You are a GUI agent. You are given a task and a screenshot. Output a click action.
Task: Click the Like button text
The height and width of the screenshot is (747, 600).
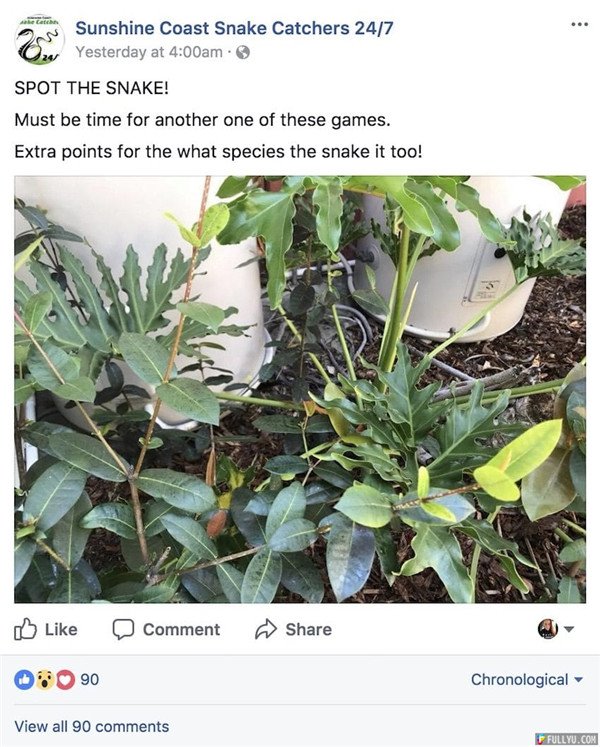click(x=61, y=629)
